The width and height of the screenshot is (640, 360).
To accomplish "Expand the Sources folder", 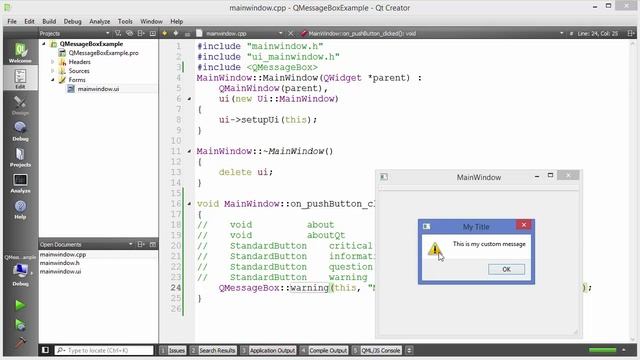I will pos(53,71).
